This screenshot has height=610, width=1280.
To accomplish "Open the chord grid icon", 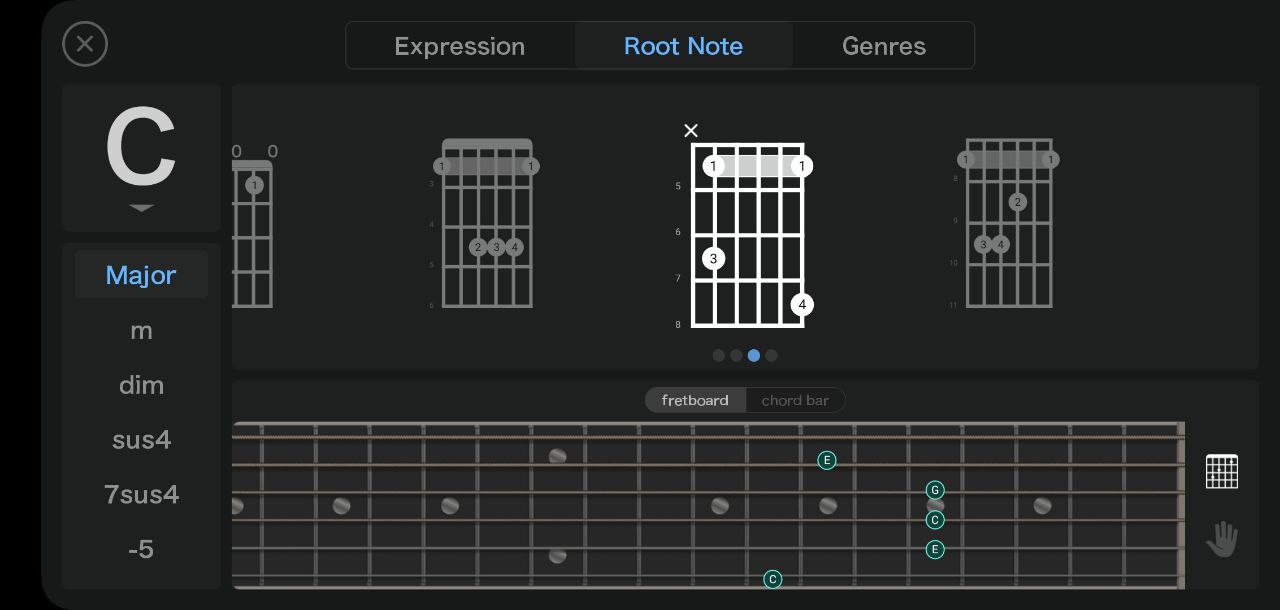I will pyautogui.click(x=1222, y=471).
